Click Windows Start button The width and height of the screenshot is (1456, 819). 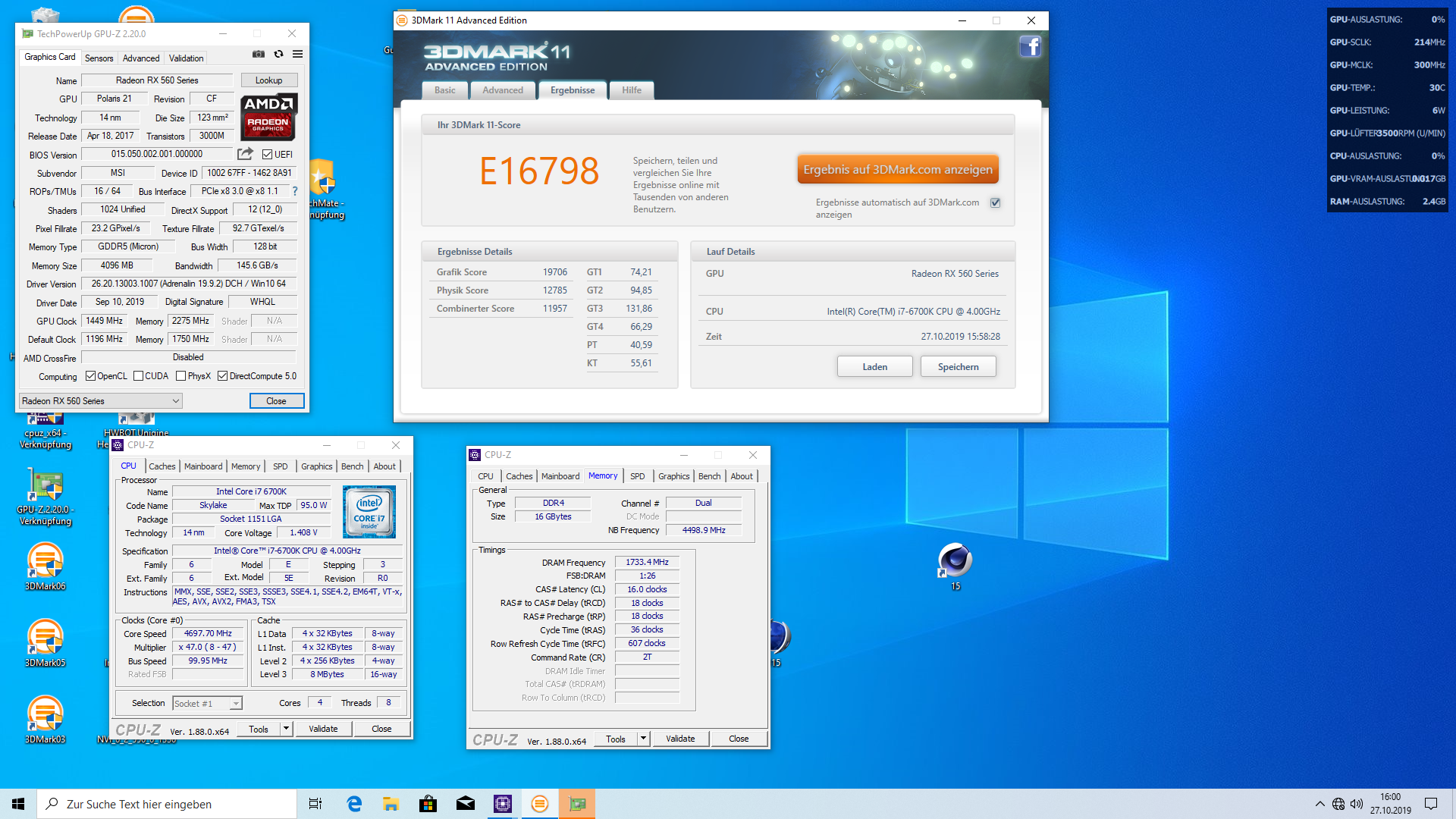point(18,804)
